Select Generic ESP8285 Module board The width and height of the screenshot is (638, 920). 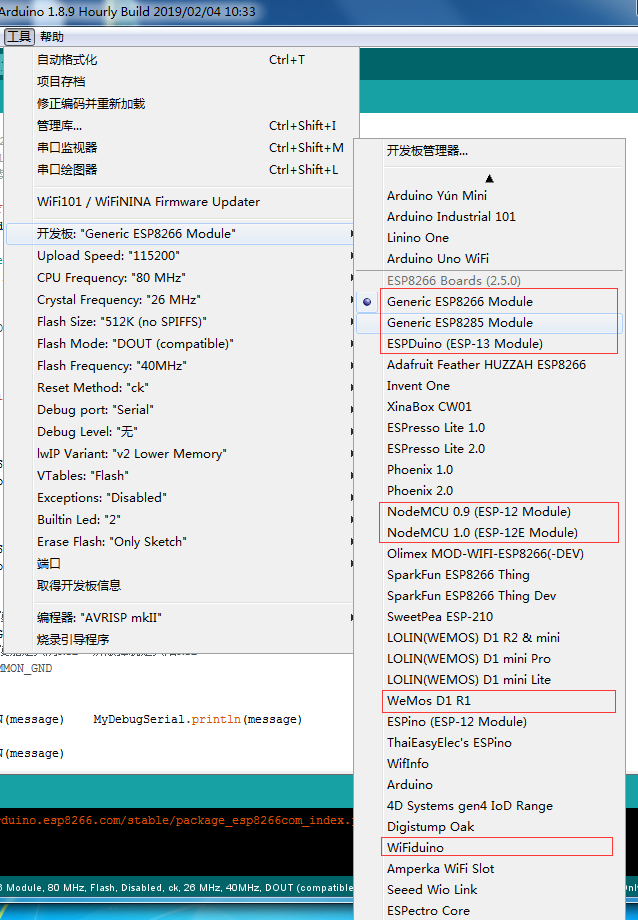490,323
